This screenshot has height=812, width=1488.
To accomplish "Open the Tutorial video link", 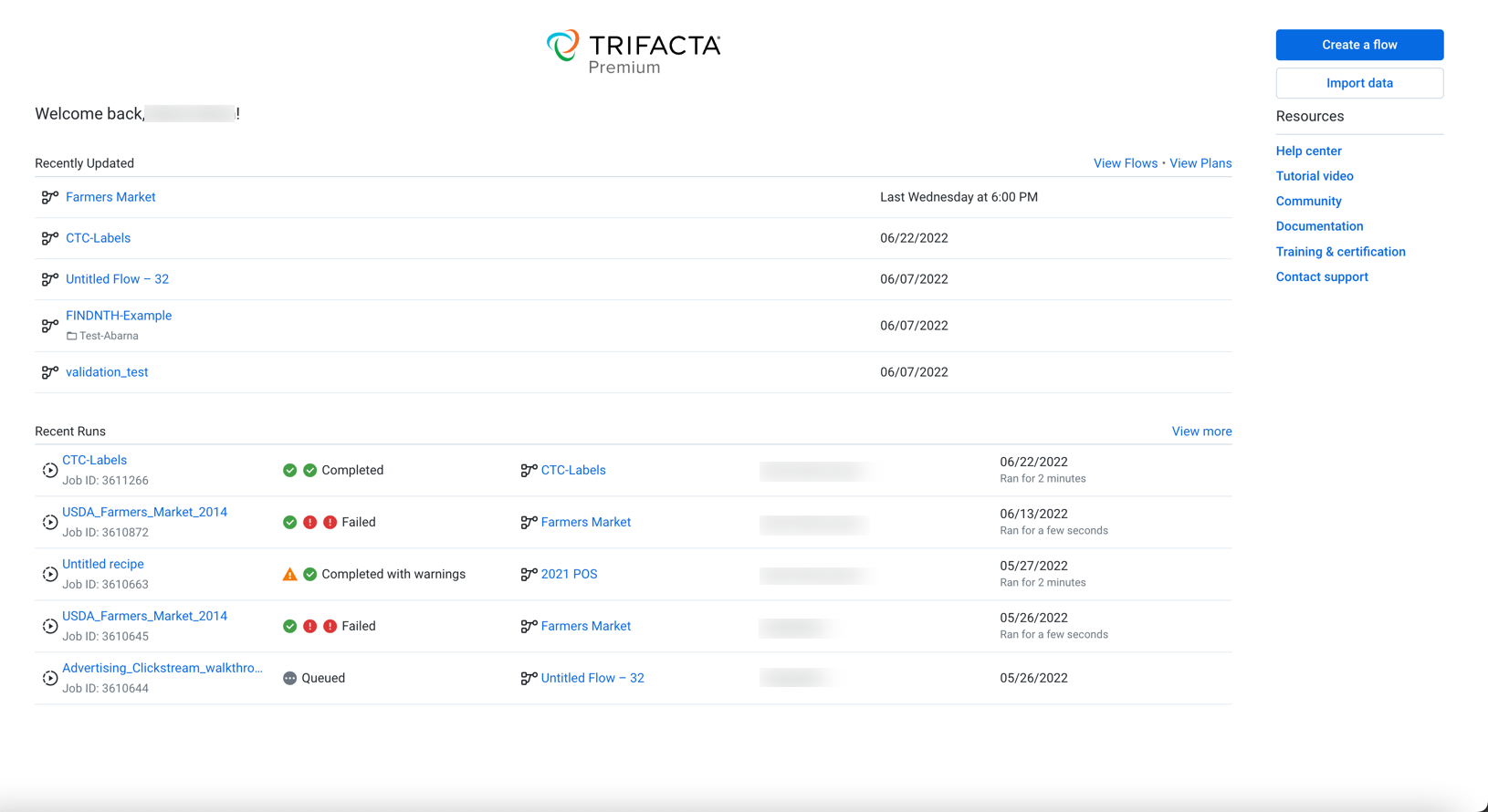I will pos(1315,176).
